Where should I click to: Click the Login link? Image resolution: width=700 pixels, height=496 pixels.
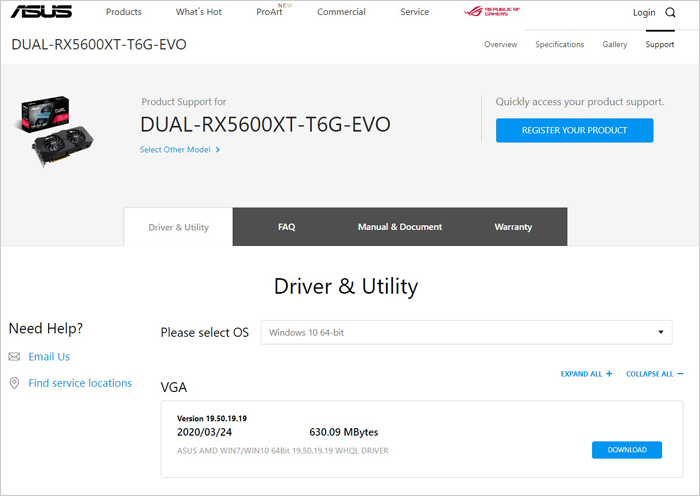(644, 13)
